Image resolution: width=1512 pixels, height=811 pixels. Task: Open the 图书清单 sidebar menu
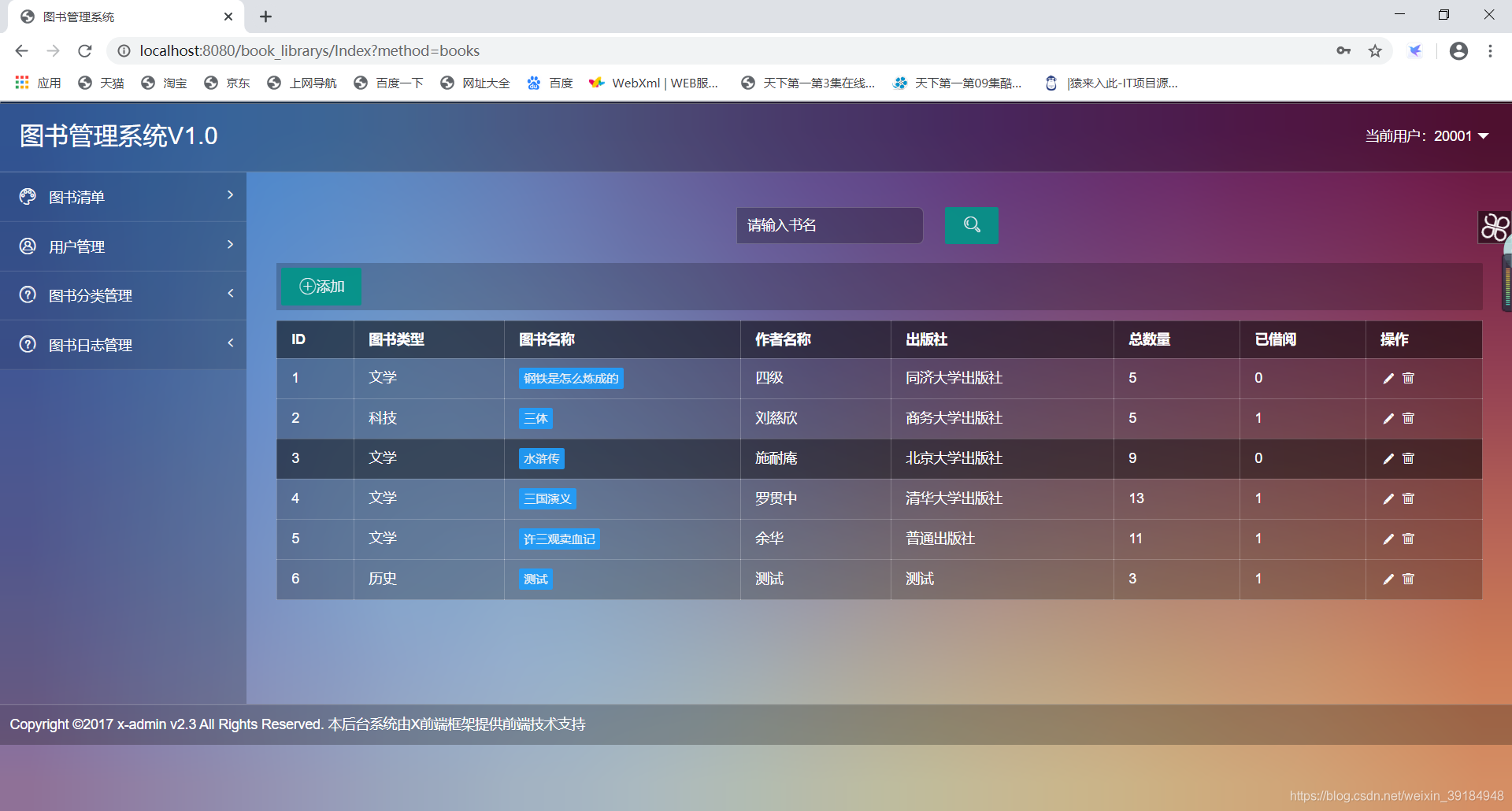pyautogui.click(x=123, y=197)
